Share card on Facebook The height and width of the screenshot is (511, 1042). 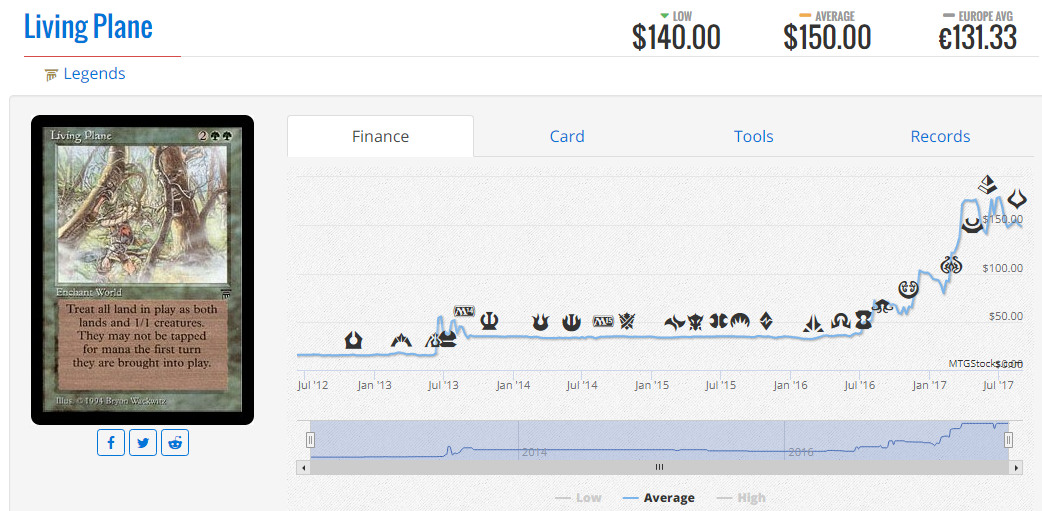[111, 443]
